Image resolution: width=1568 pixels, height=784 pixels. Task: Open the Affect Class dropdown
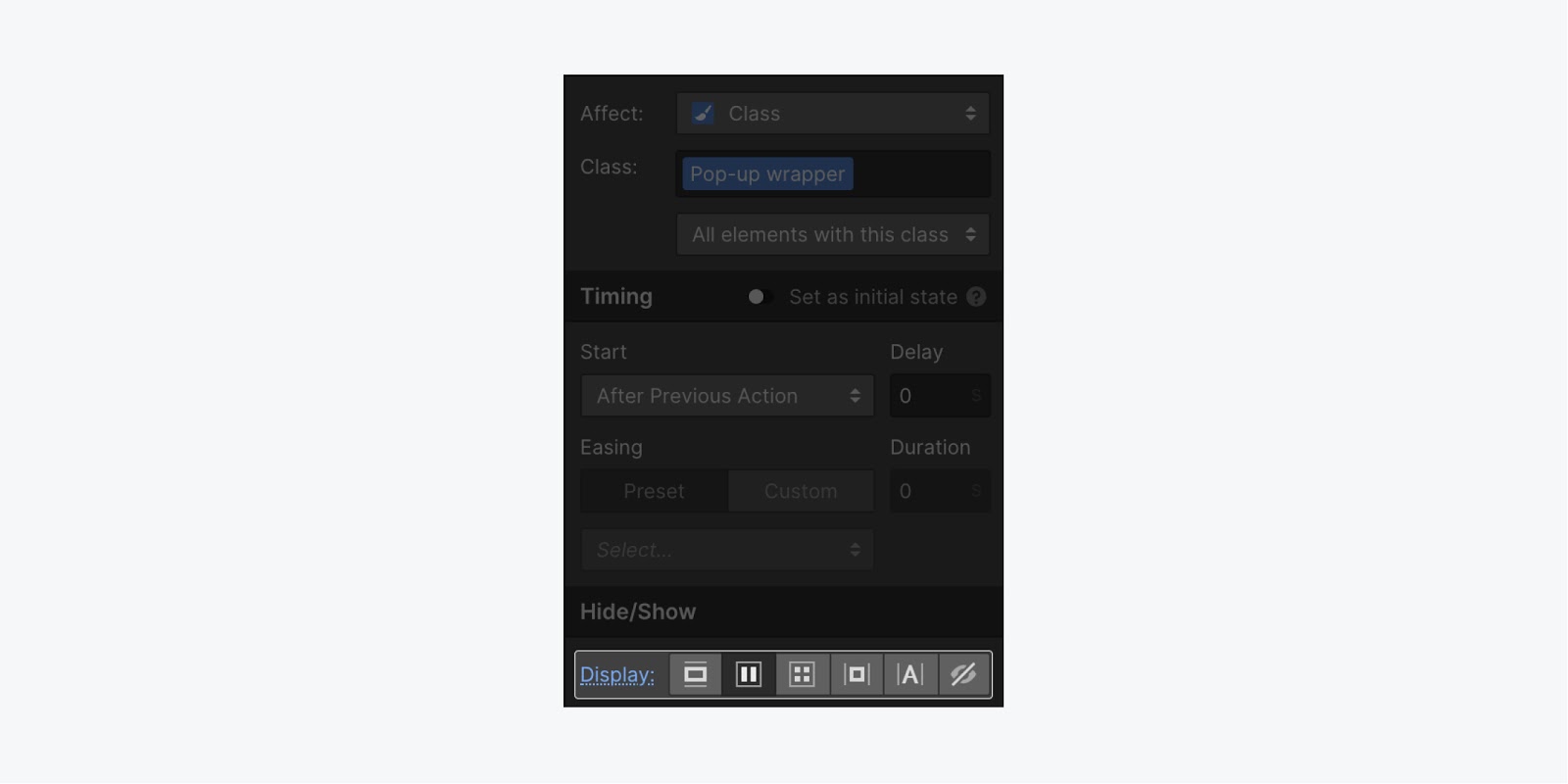[833, 114]
